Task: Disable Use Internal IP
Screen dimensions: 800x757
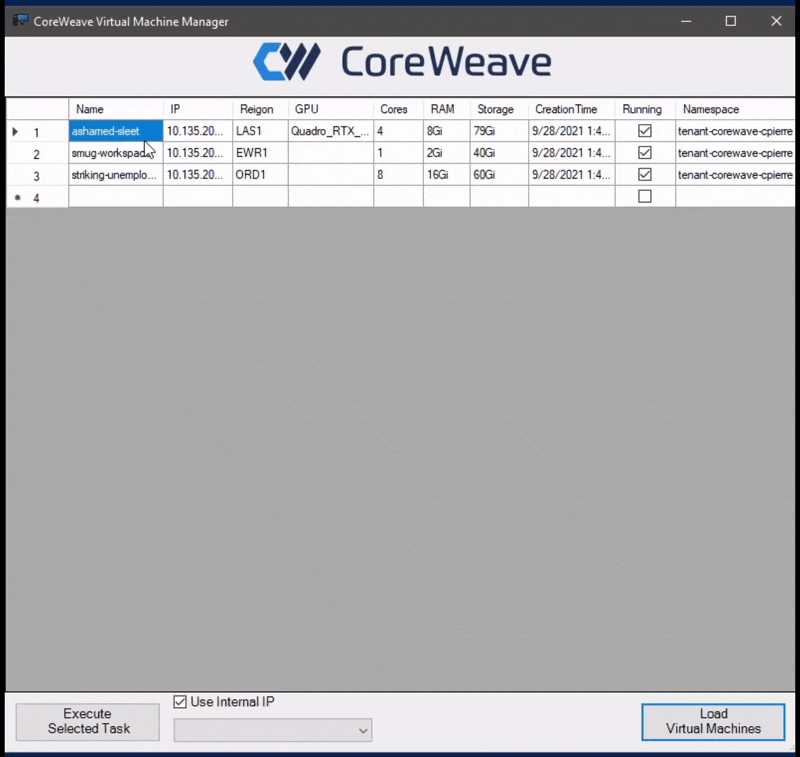Action: 180,701
